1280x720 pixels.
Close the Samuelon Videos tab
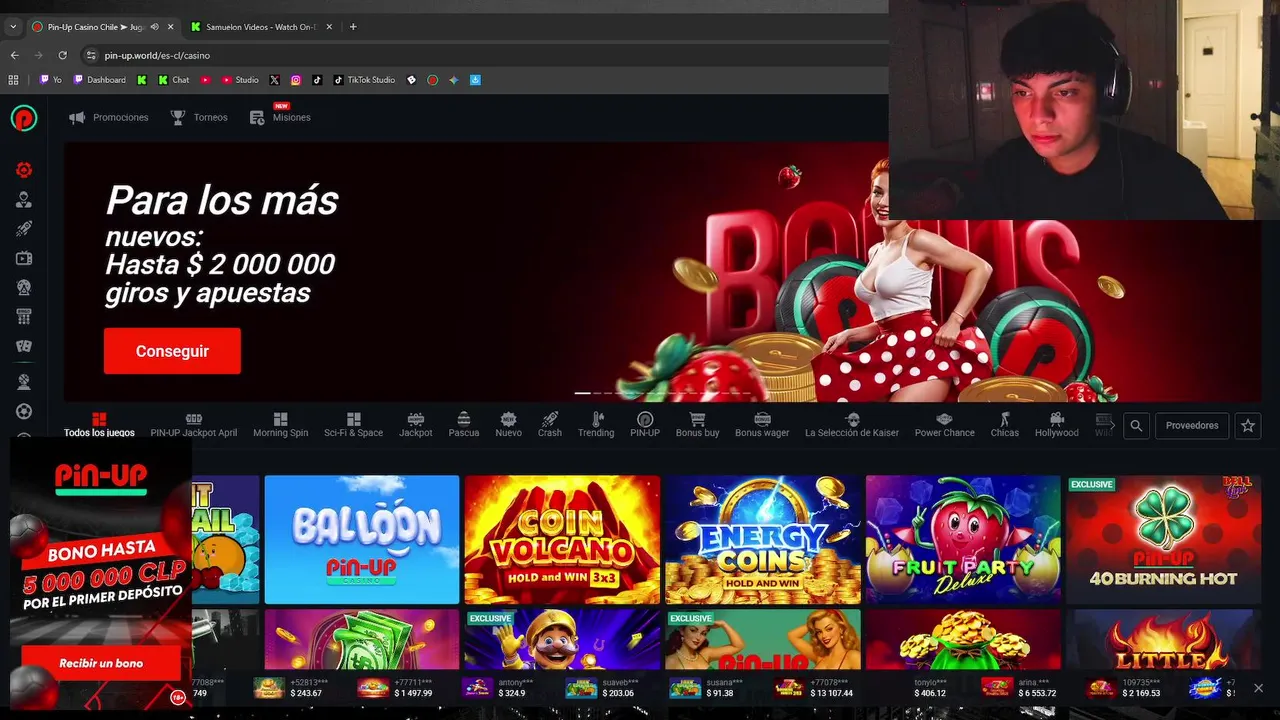[x=329, y=27]
